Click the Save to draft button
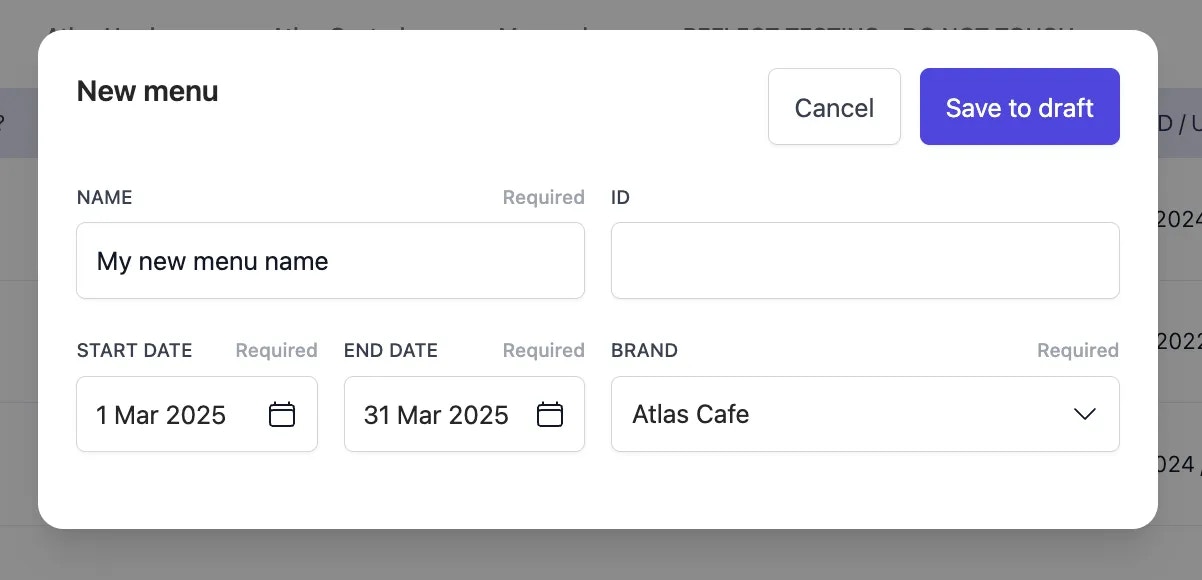1202x580 pixels. point(1019,107)
